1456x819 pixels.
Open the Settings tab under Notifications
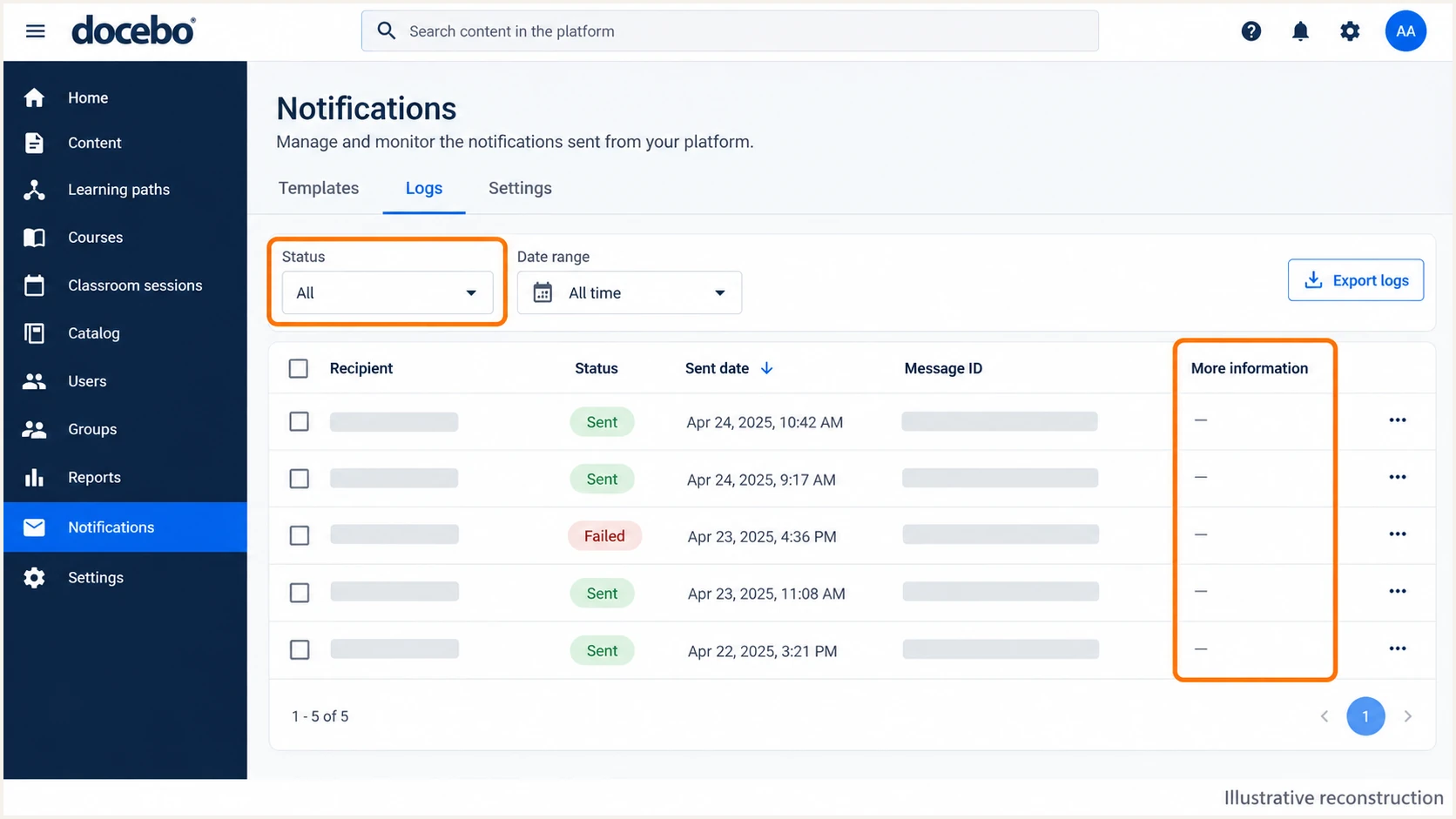[x=520, y=188]
